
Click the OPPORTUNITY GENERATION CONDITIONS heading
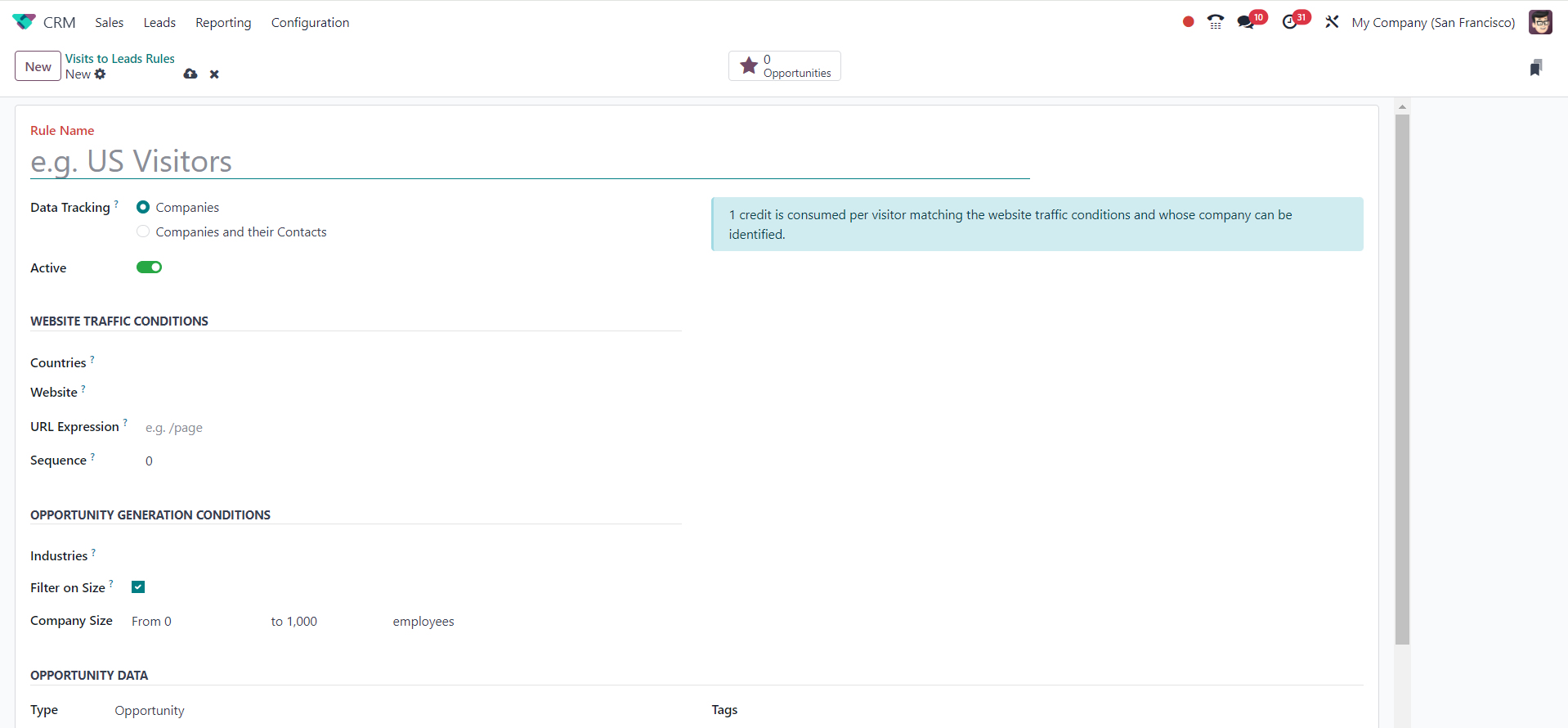(x=150, y=515)
